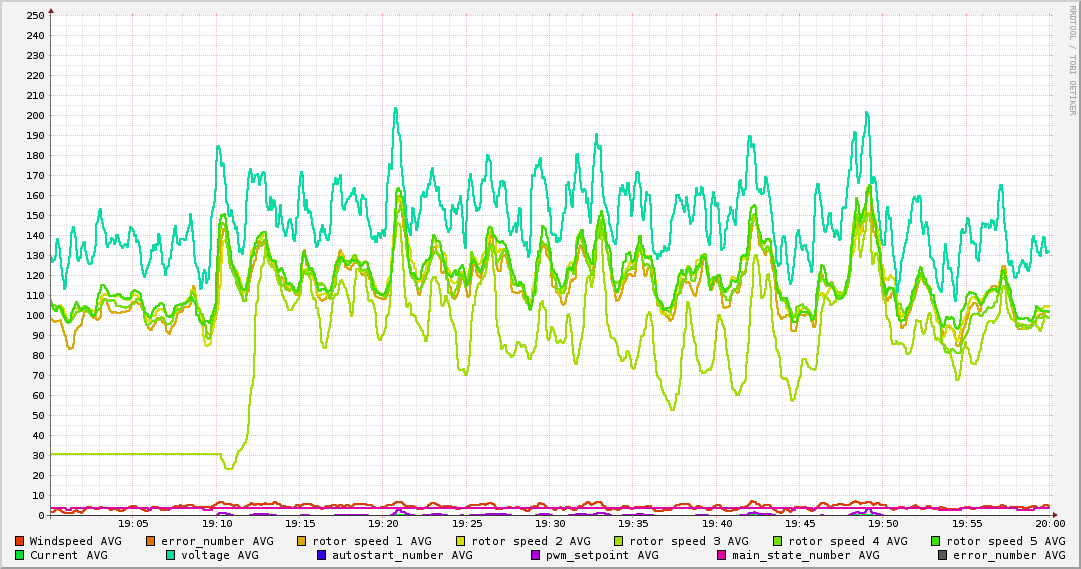Click the voltage AVG legend text

click(219, 555)
